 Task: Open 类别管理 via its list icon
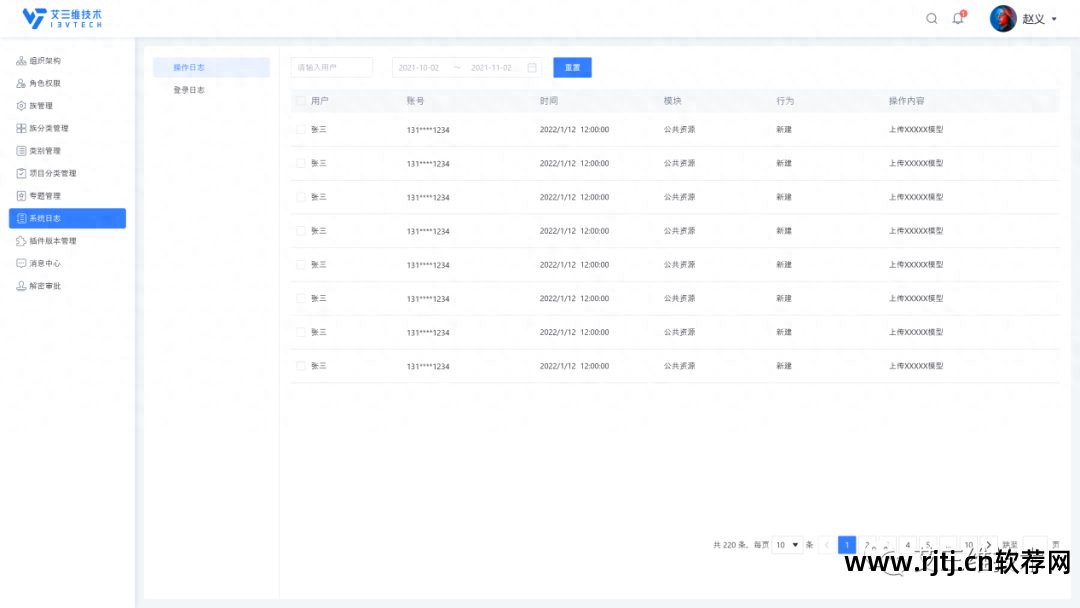point(21,151)
